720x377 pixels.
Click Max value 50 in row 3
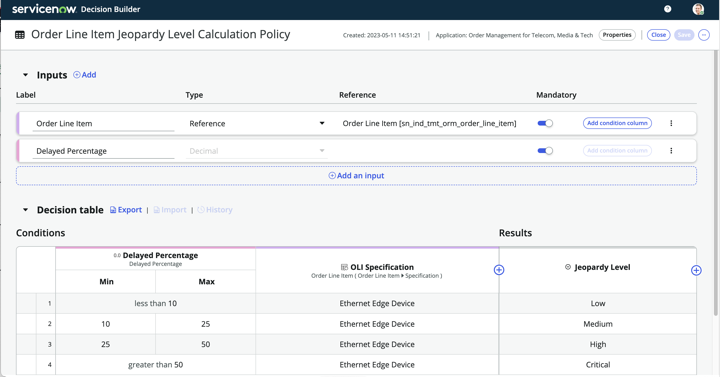point(206,344)
